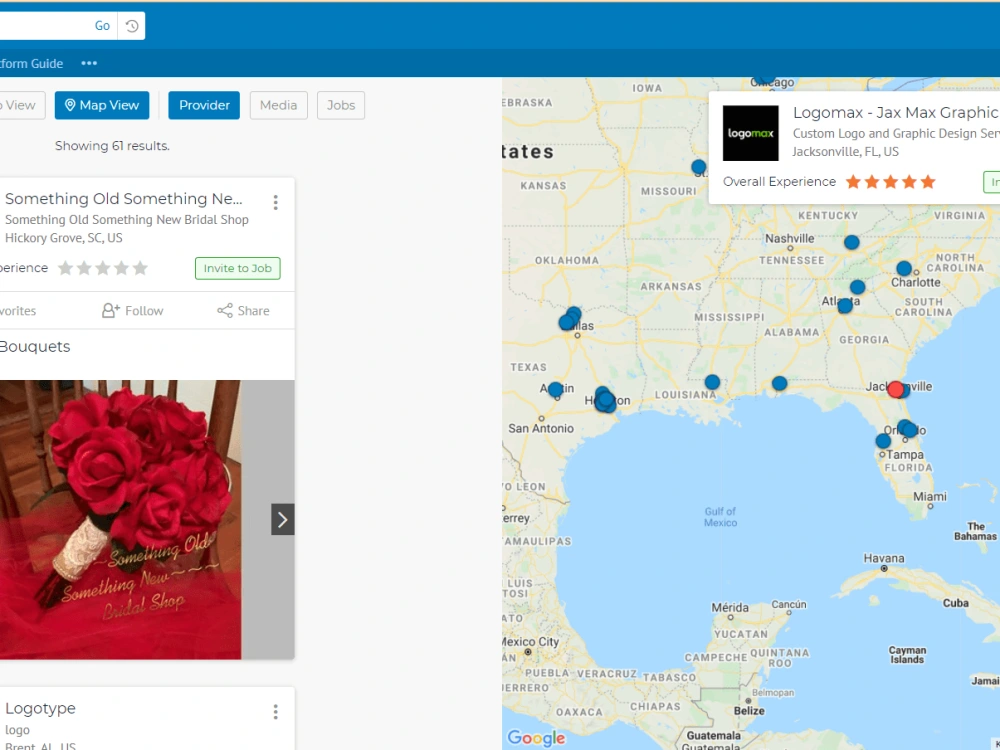The height and width of the screenshot is (750, 1000).
Task: Select the map marker north of Atlanta
Action: [858, 287]
